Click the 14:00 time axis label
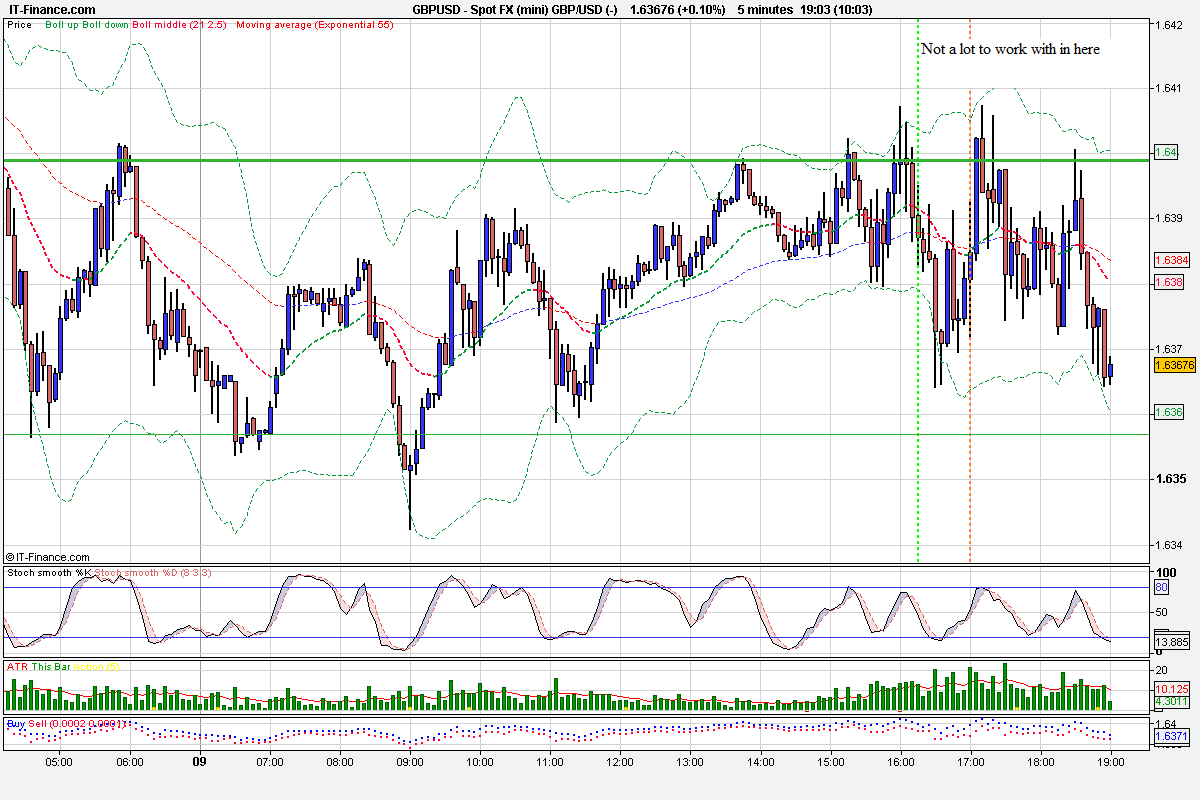The image size is (1200, 800). [x=760, y=761]
